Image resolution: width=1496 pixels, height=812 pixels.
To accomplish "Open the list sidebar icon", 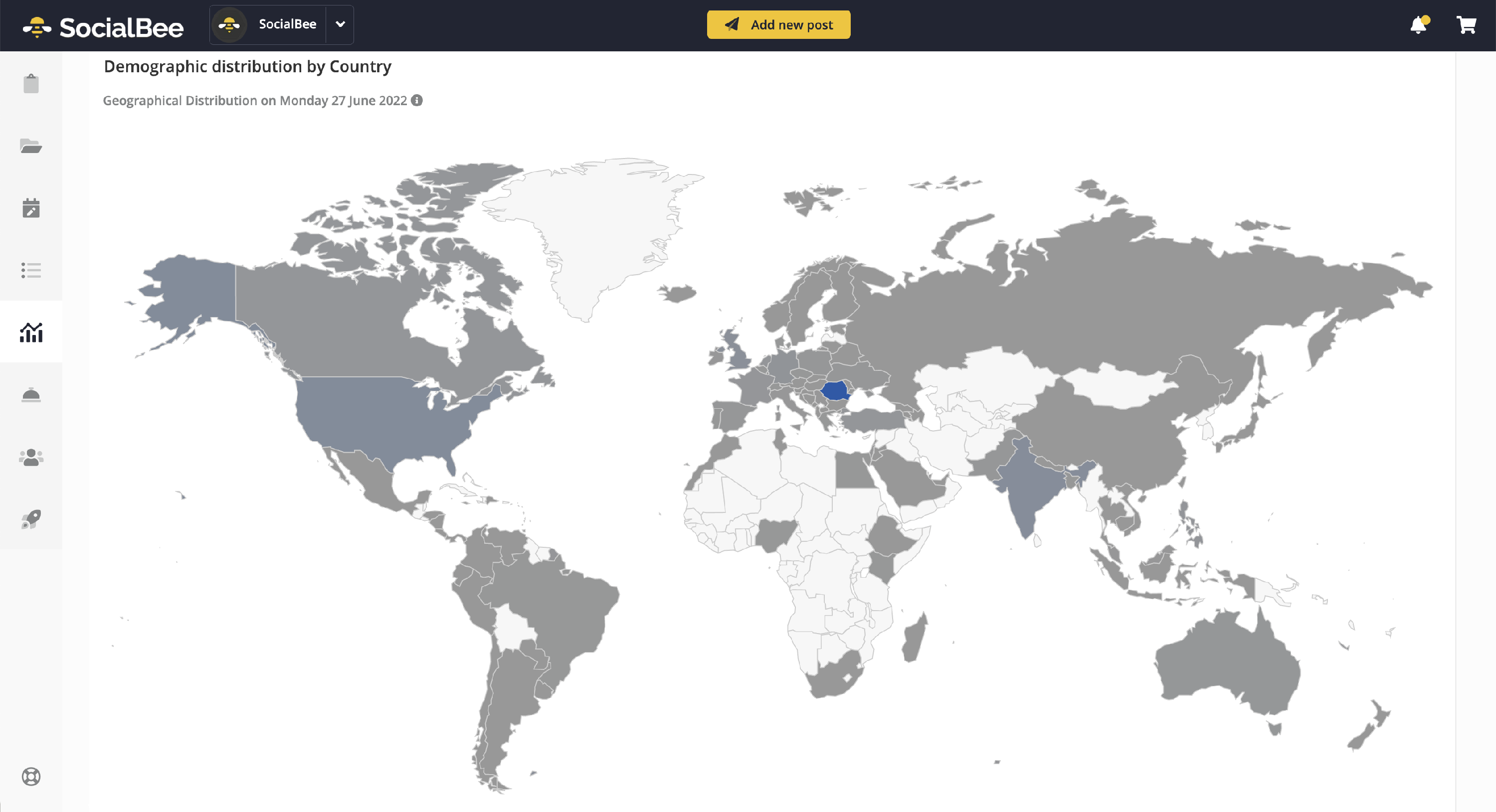I will click(x=31, y=270).
